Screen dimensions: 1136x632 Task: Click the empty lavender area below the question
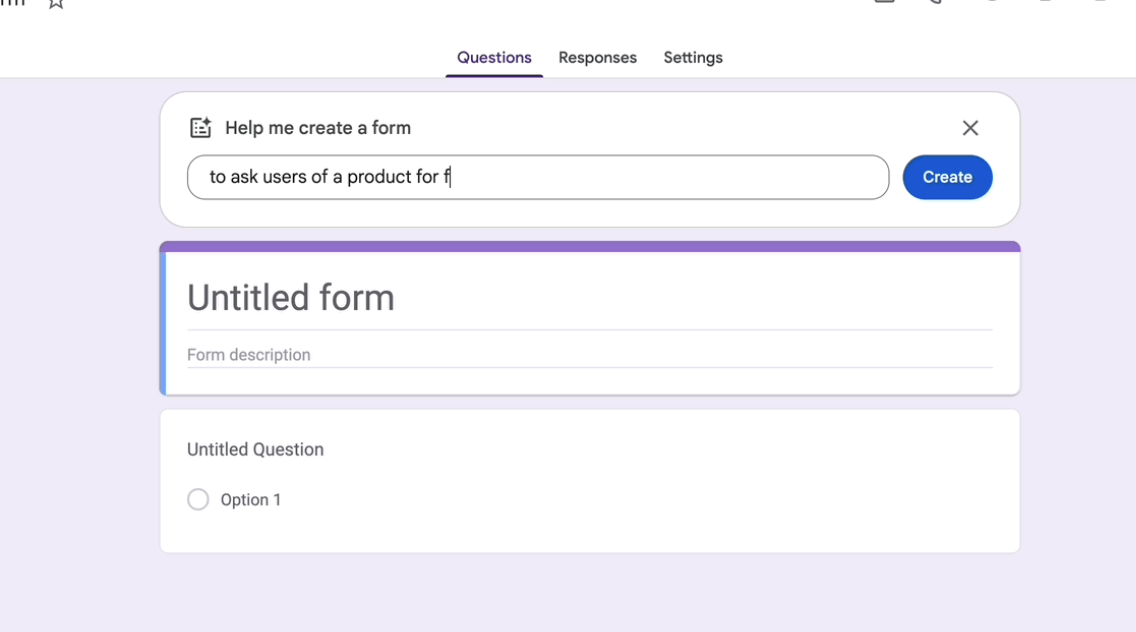point(590,595)
